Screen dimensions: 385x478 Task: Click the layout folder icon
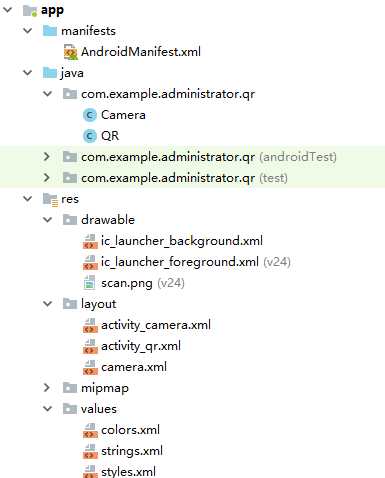[x=70, y=304]
